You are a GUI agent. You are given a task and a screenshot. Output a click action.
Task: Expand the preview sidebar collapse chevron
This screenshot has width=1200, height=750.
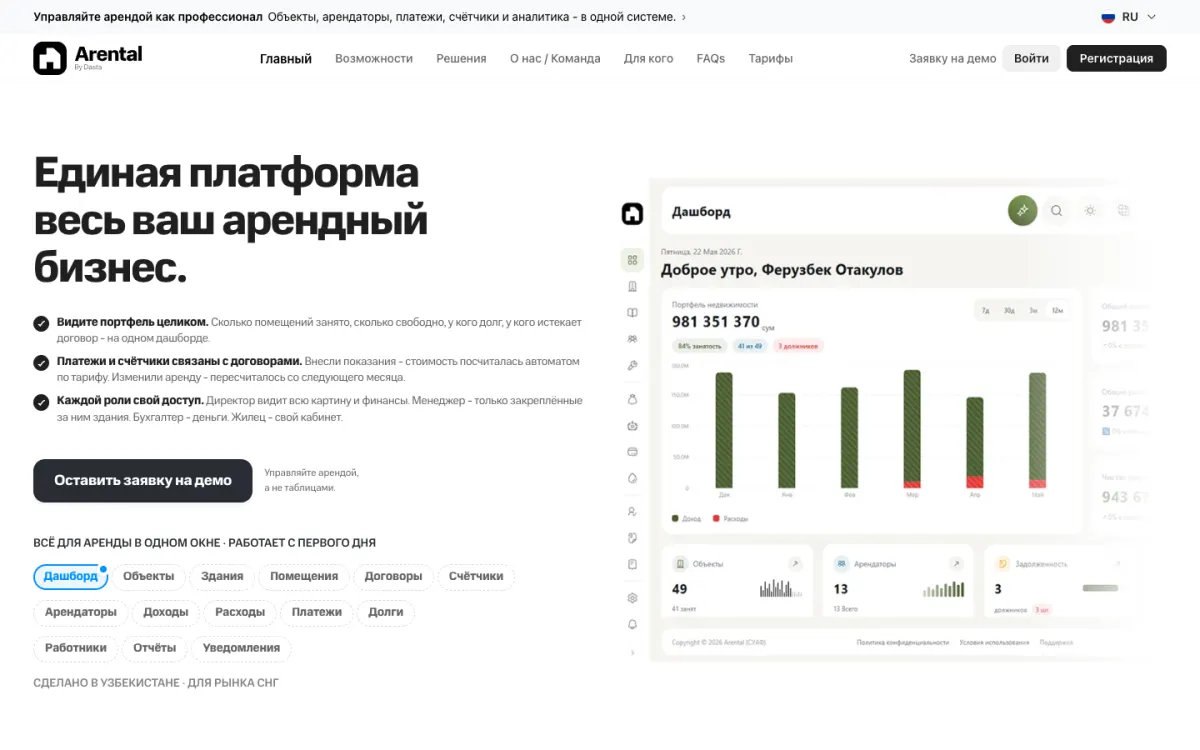click(632, 652)
